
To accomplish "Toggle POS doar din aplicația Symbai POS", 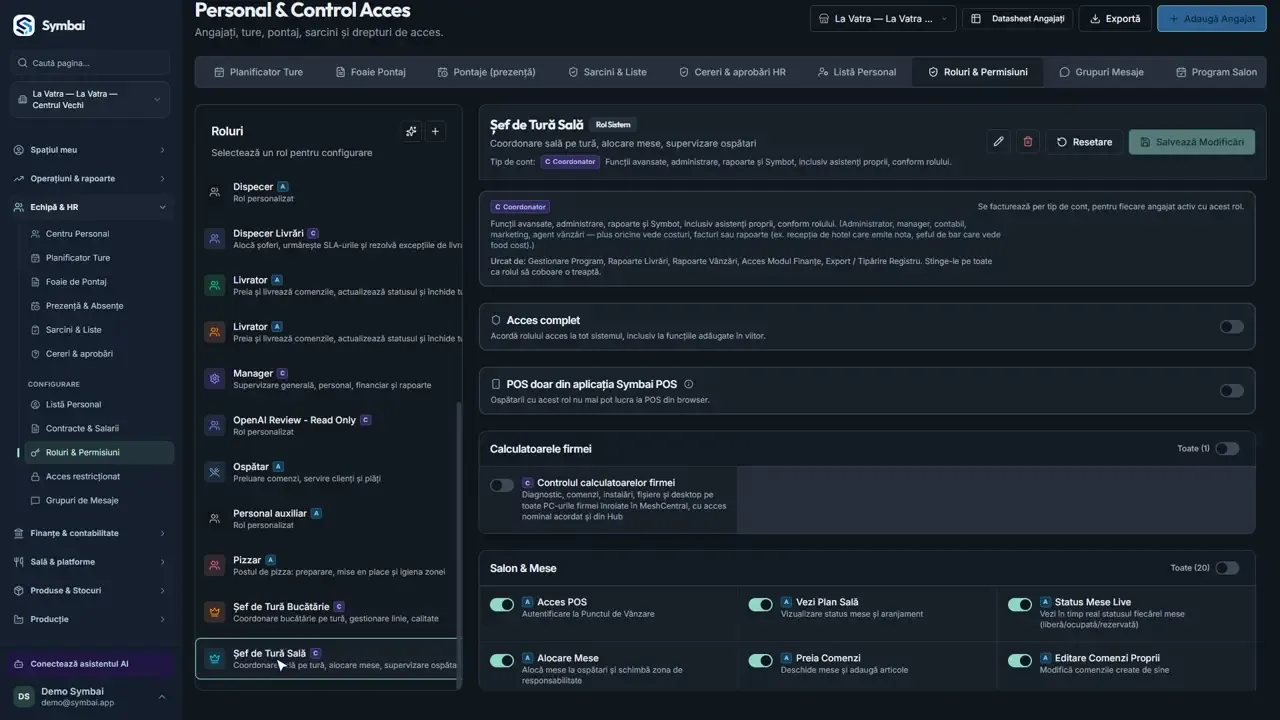I will point(1231,391).
